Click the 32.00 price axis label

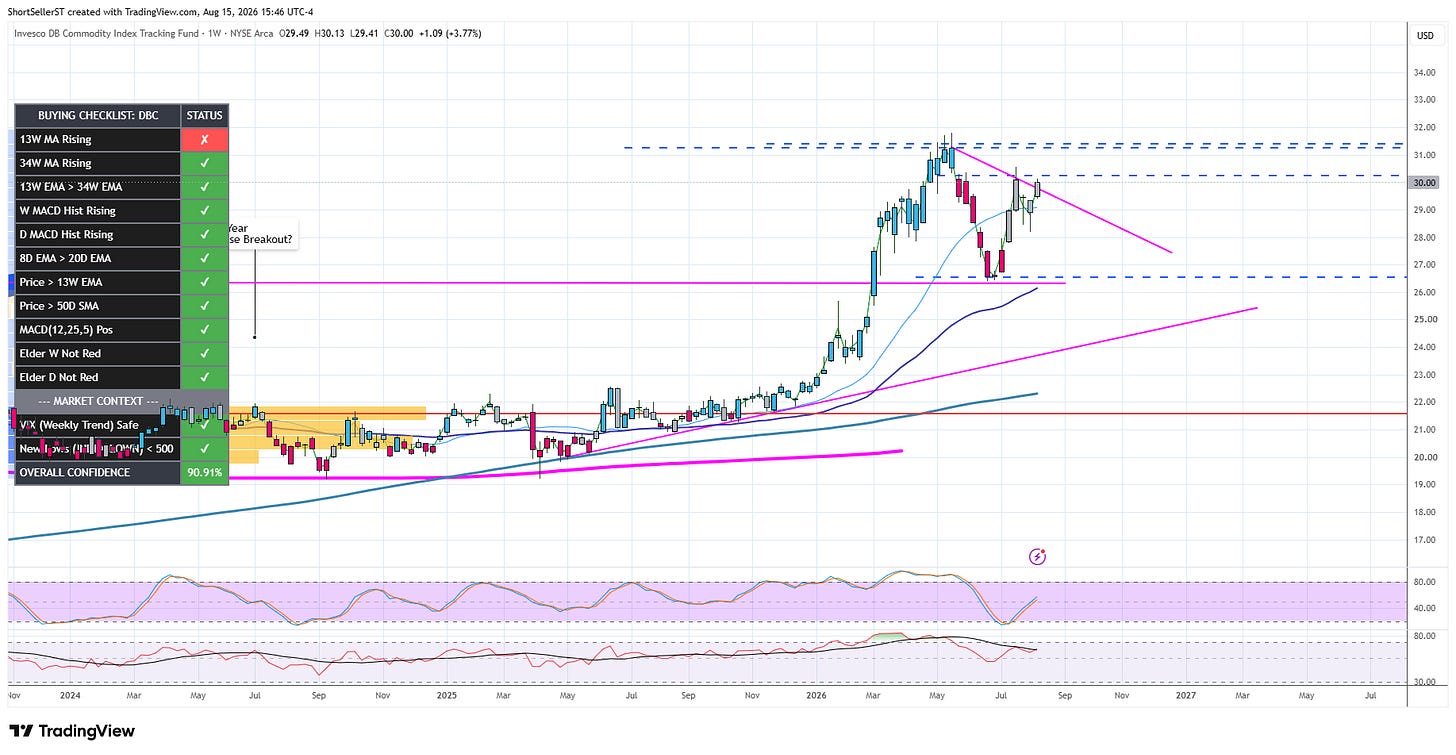[x=1425, y=128]
